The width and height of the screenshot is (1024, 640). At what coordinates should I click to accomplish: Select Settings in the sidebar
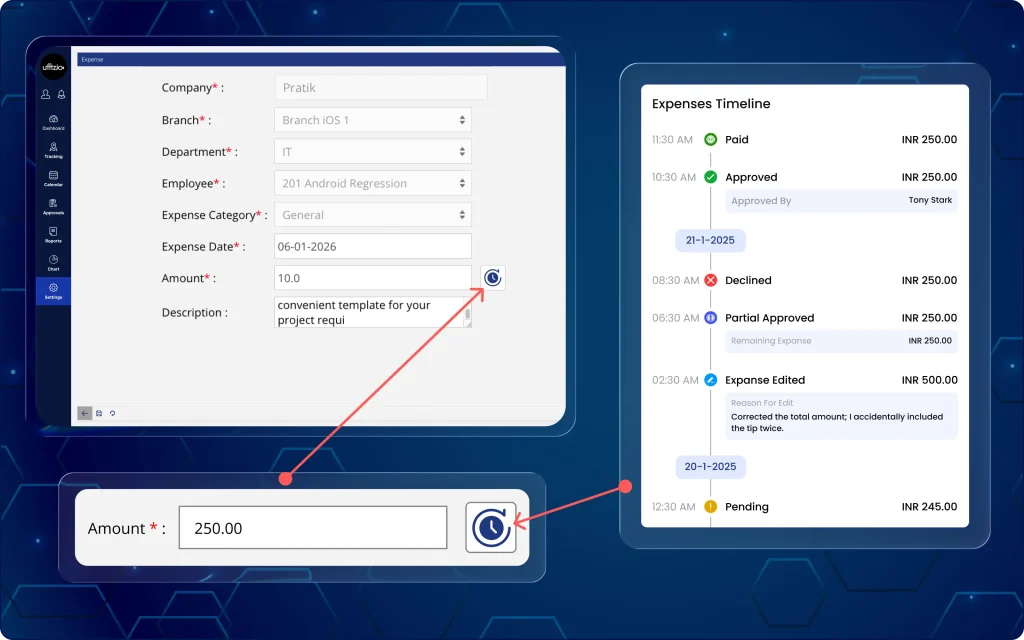coord(54,291)
